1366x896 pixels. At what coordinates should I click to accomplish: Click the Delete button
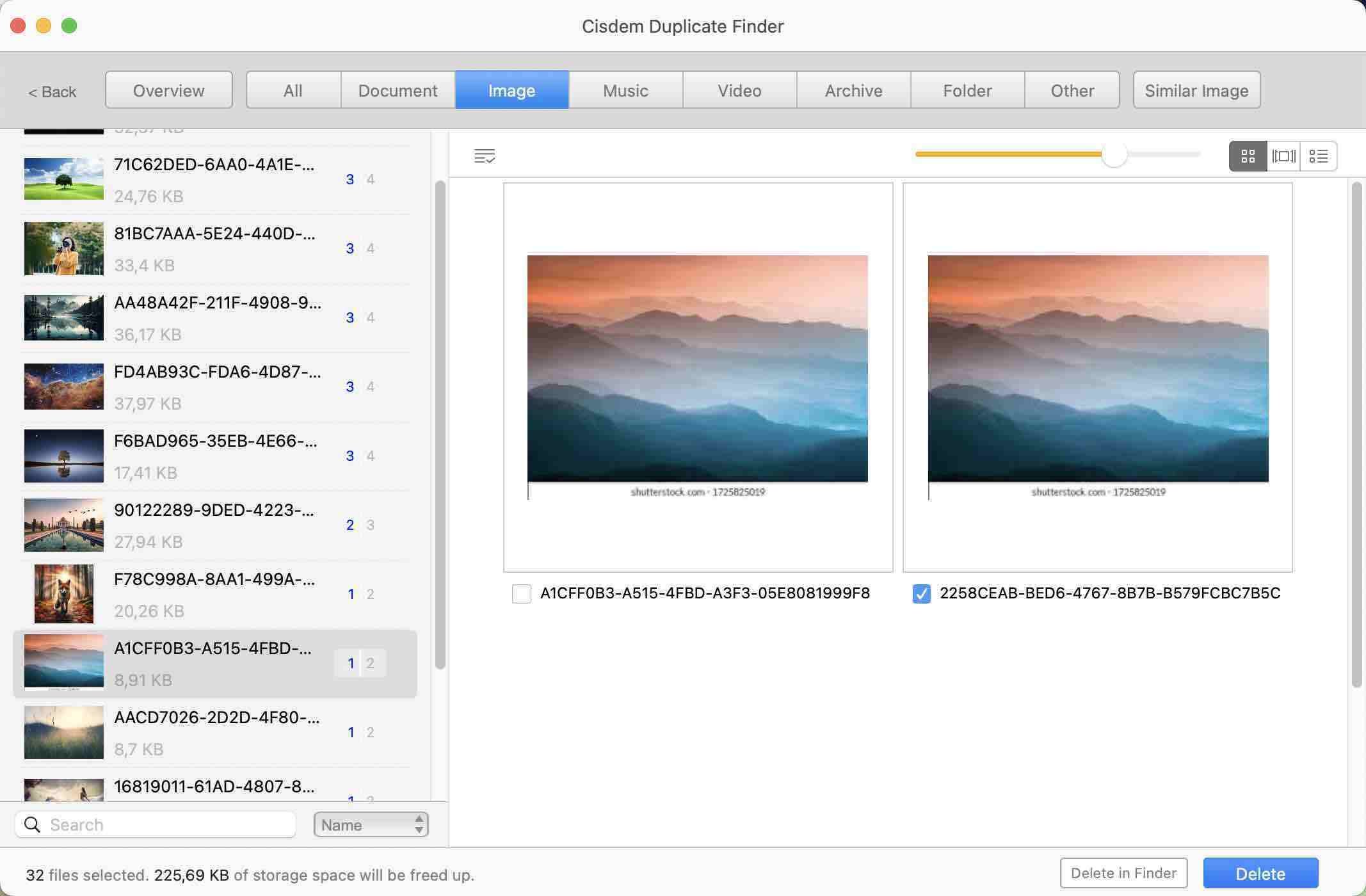1260,872
